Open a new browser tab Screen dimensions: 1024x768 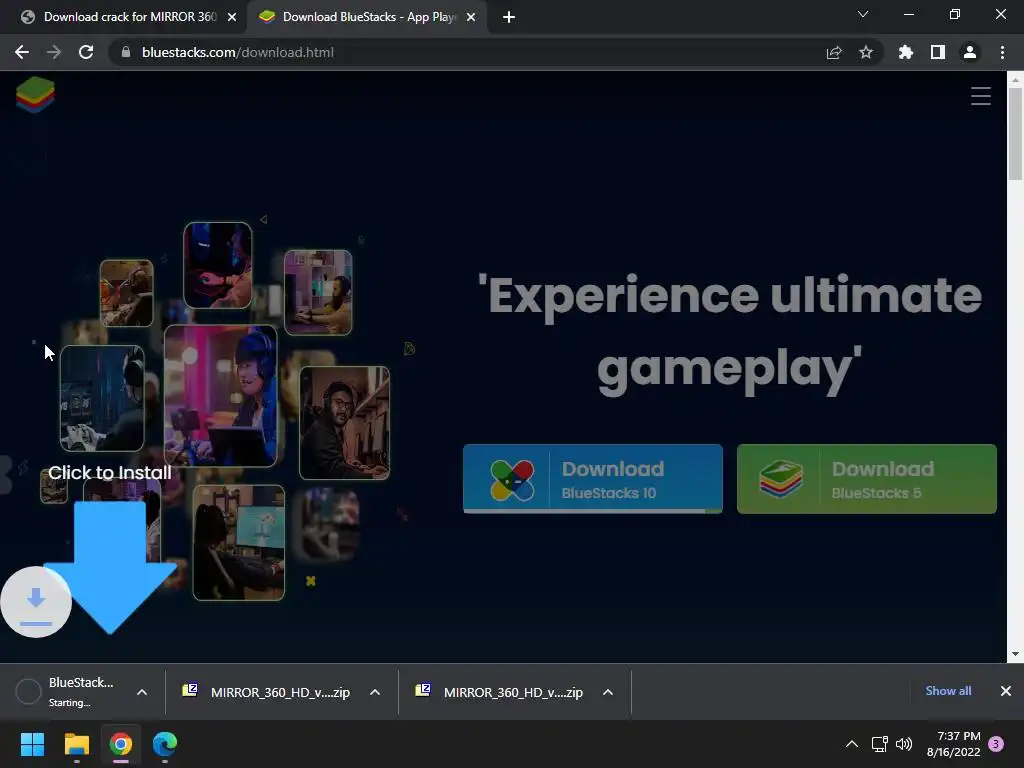tap(509, 17)
